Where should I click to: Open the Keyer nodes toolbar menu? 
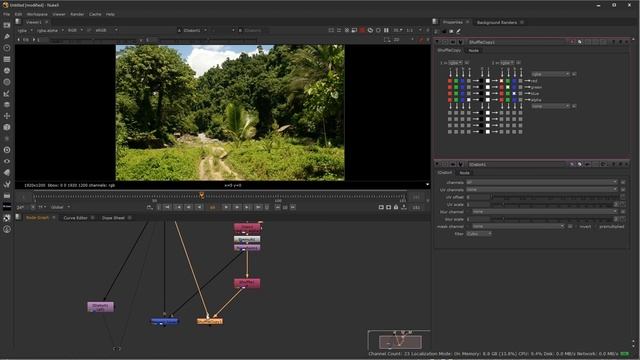(x=7, y=93)
